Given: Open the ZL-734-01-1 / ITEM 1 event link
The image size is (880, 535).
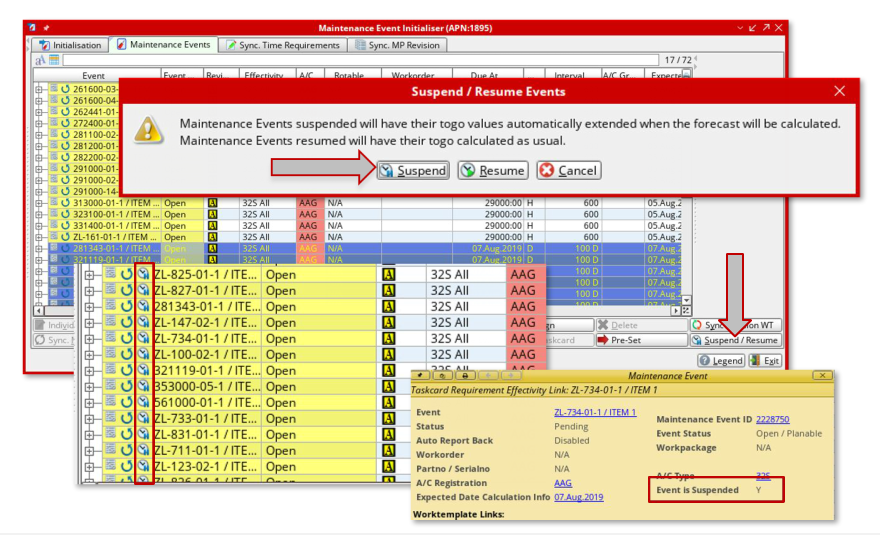Looking at the screenshot, I should click(x=595, y=412).
